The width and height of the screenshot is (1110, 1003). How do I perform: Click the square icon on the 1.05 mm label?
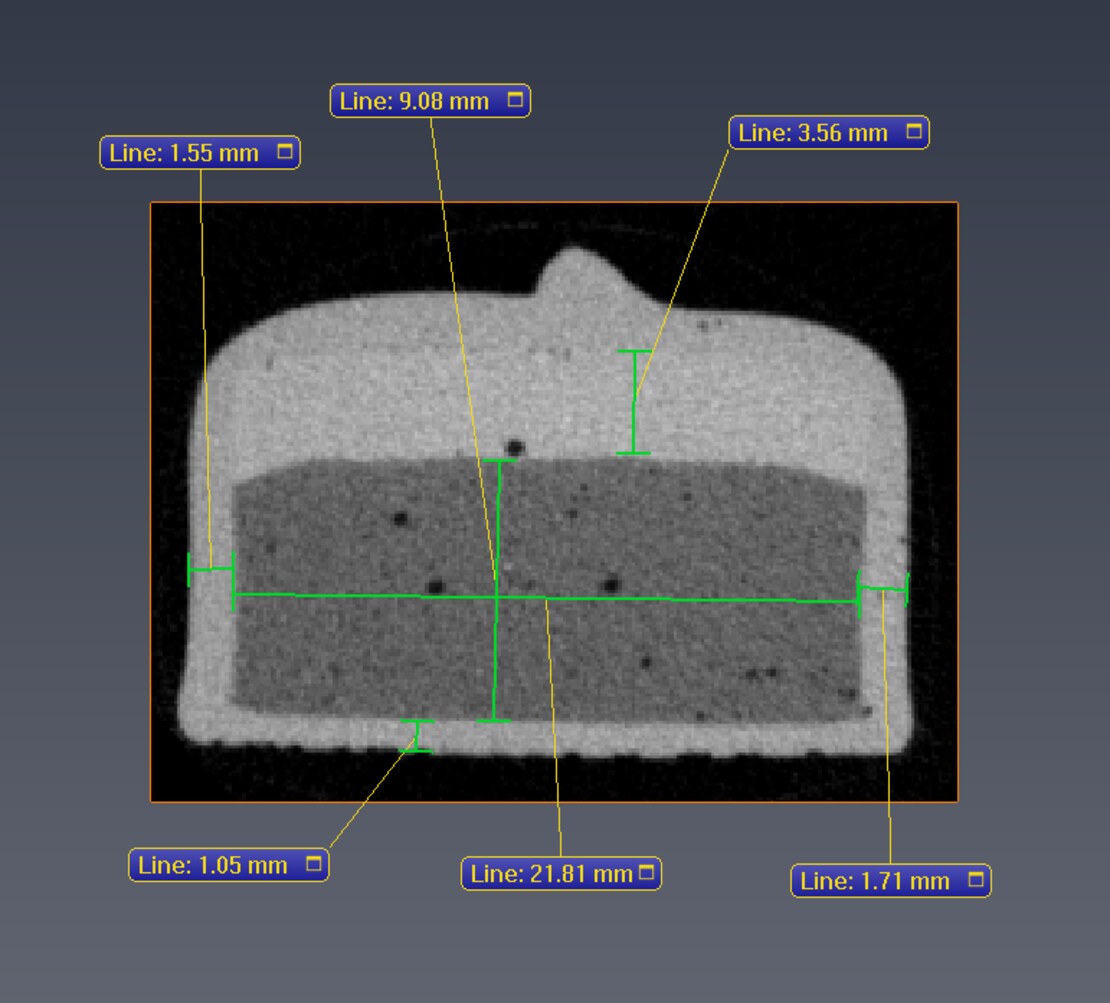tap(314, 865)
